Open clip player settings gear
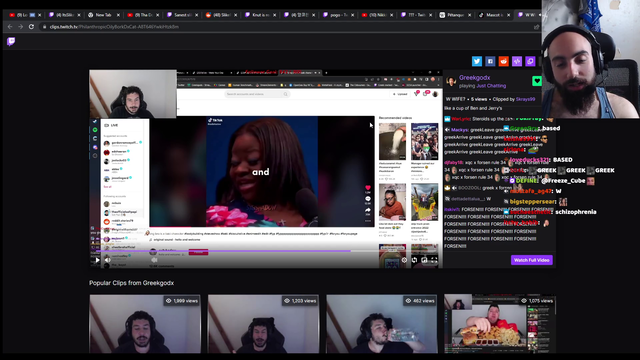The height and width of the screenshot is (360, 640). coord(404,260)
